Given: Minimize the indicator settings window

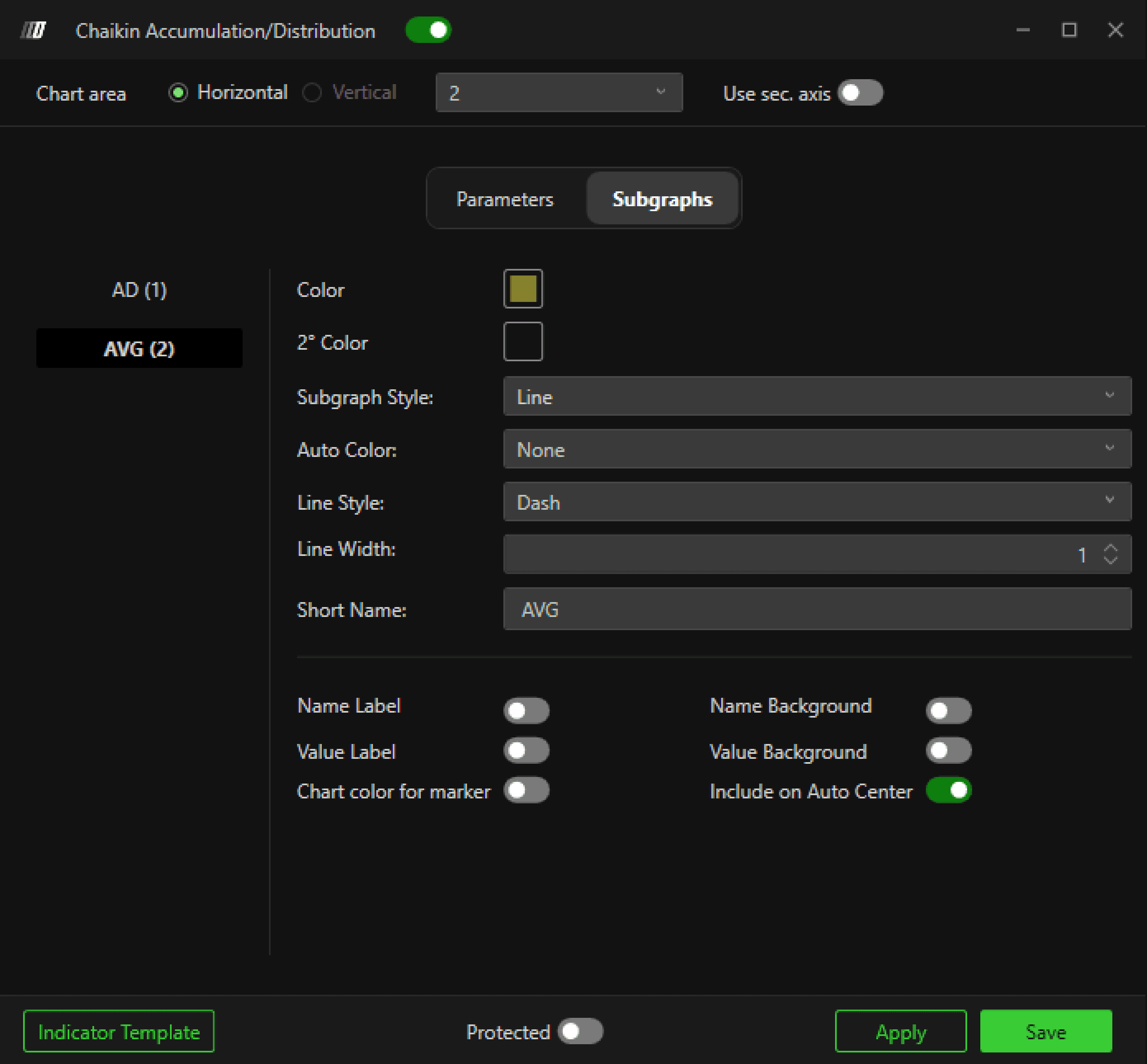Looking at the screenshot, I should coord(1022,30).
